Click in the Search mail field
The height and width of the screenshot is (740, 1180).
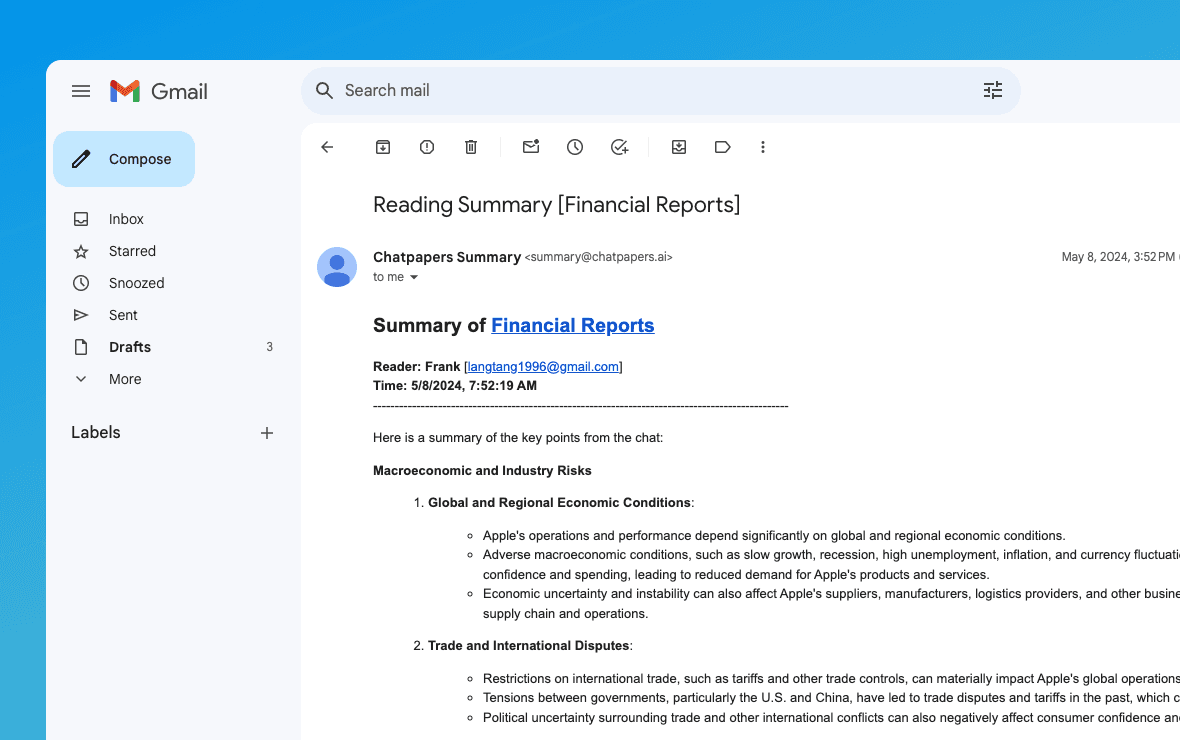coord(661,91)
